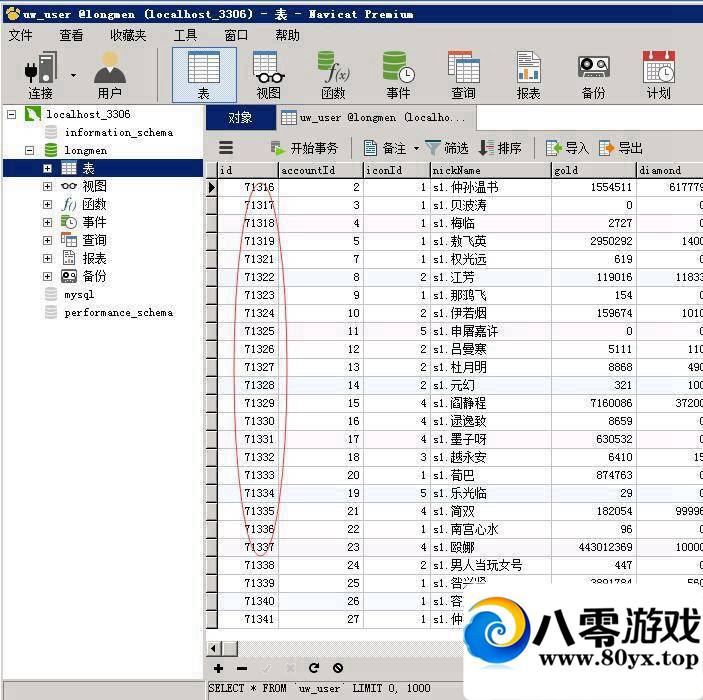Click the 导入 import button
703x700 pixels.
567,148
